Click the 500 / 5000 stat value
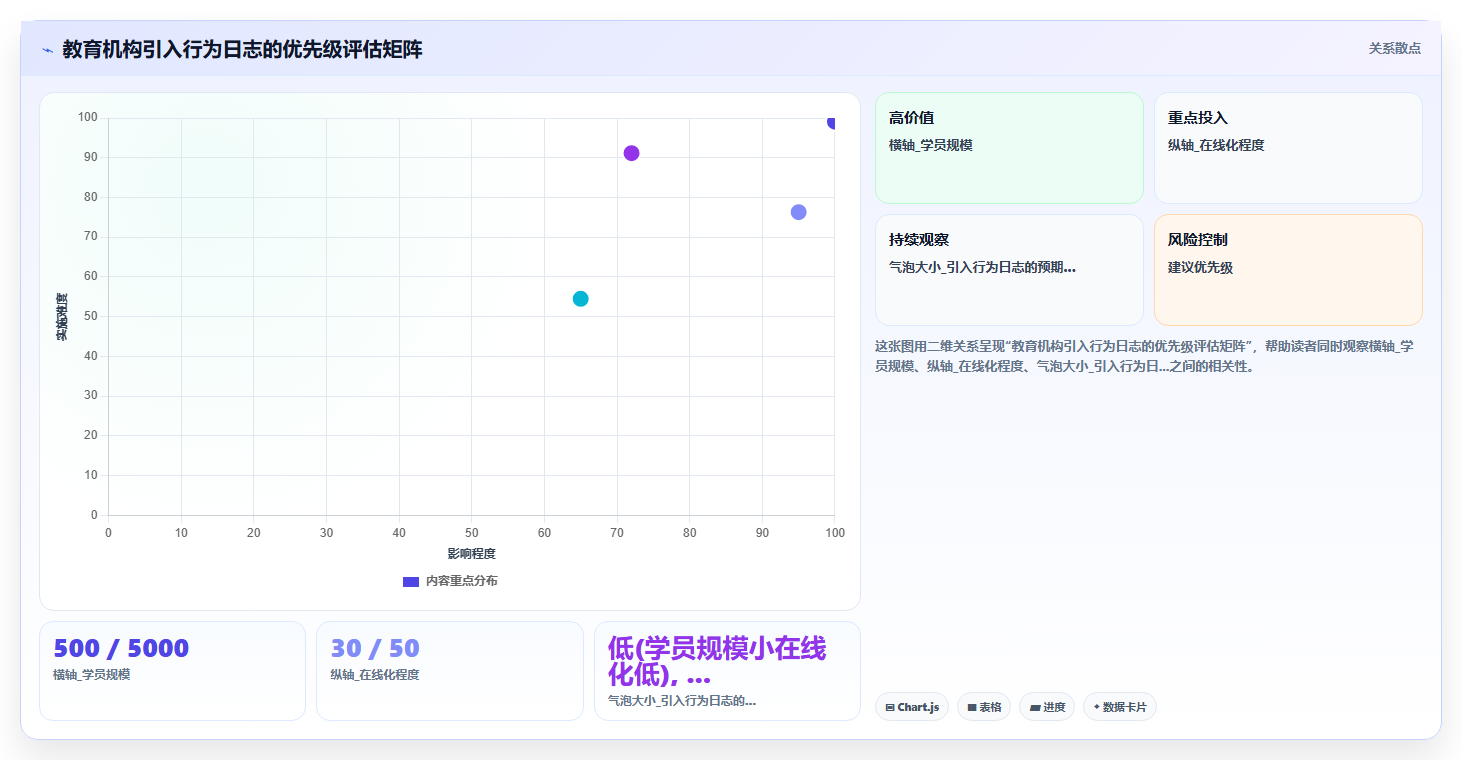Screen dimensions: 1462x760 pos(121,648)
